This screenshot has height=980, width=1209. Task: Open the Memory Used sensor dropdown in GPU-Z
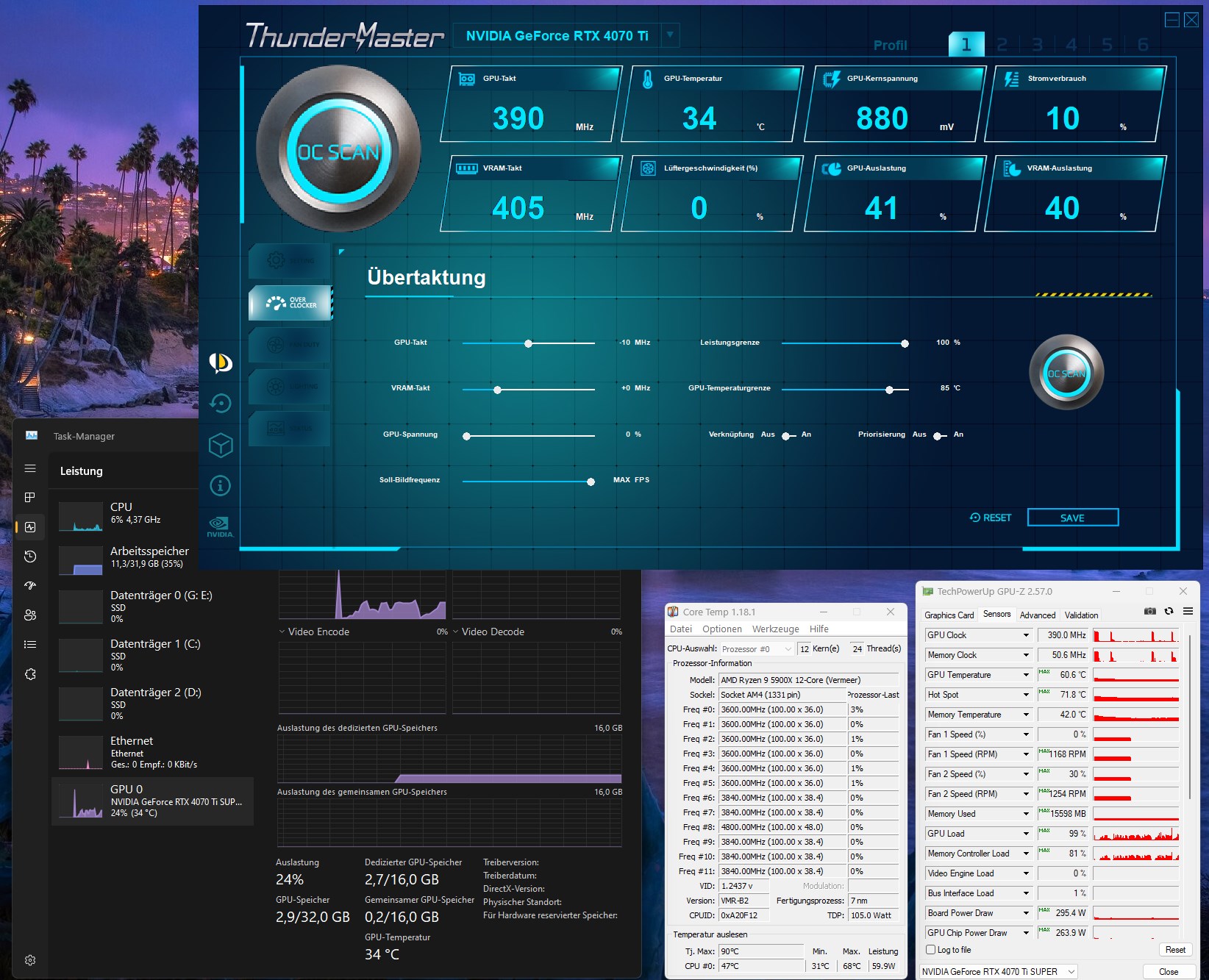[x=1026, y=814]
